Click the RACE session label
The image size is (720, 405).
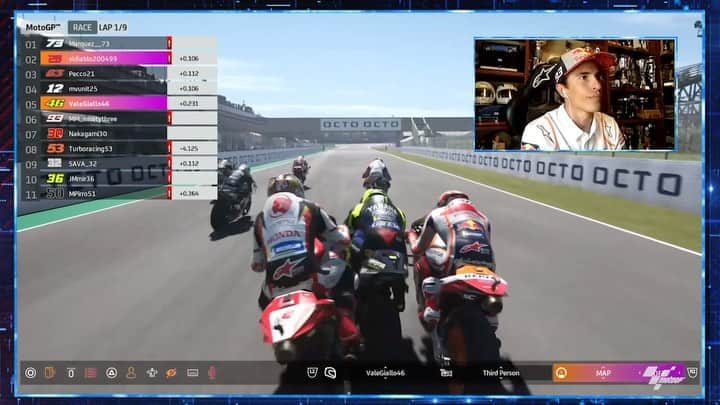(x=82, y=28)
